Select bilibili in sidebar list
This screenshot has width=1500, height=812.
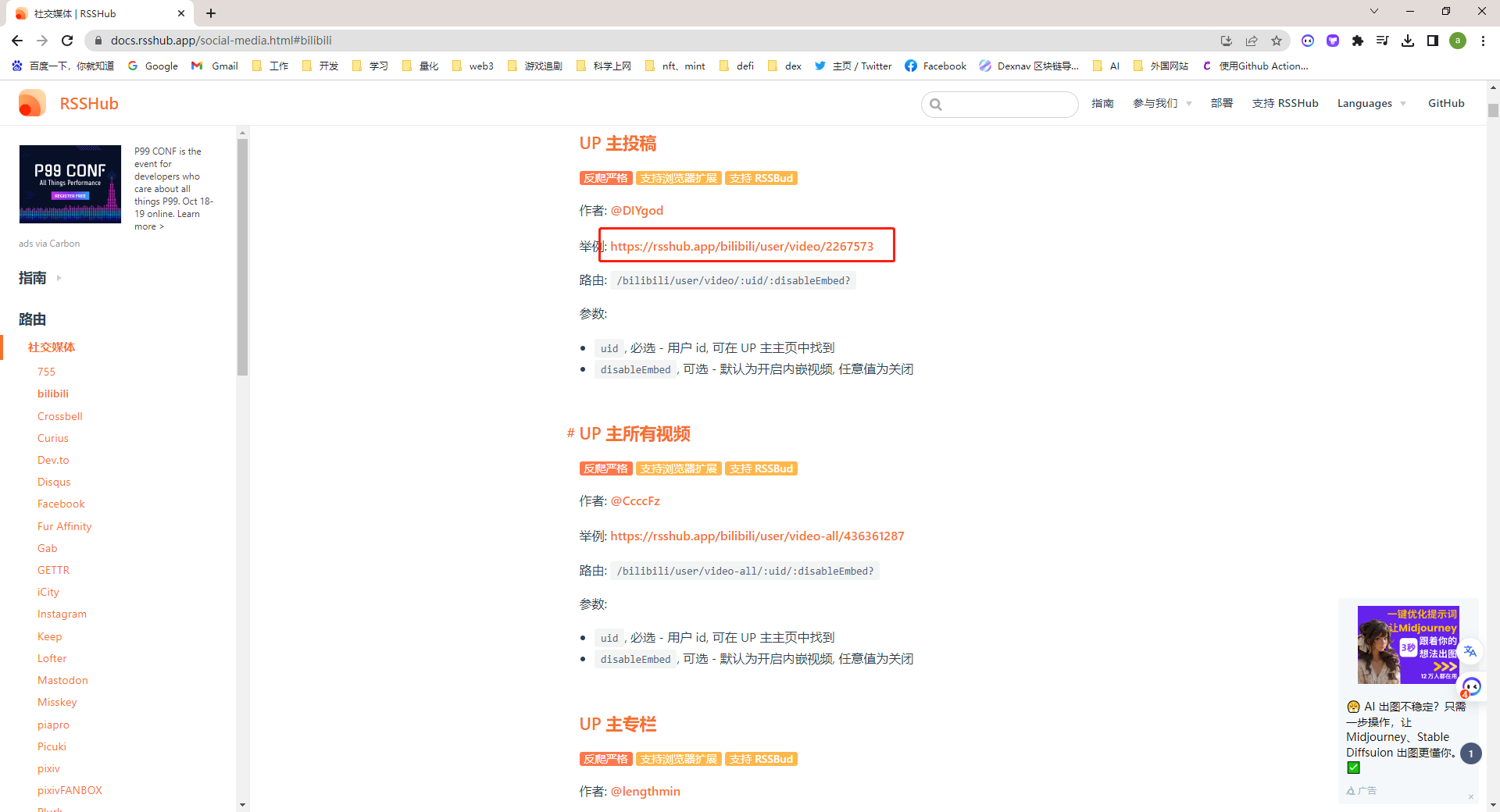tap(53, 394)
